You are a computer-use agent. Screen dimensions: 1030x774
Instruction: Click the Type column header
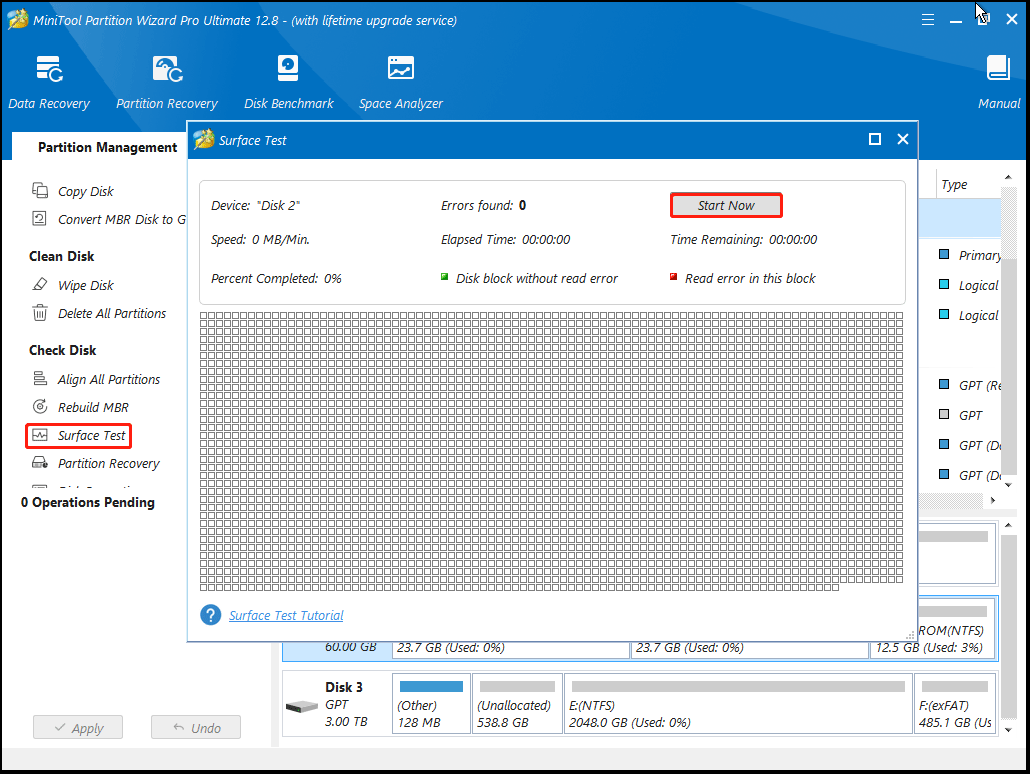tap(954, 185)
